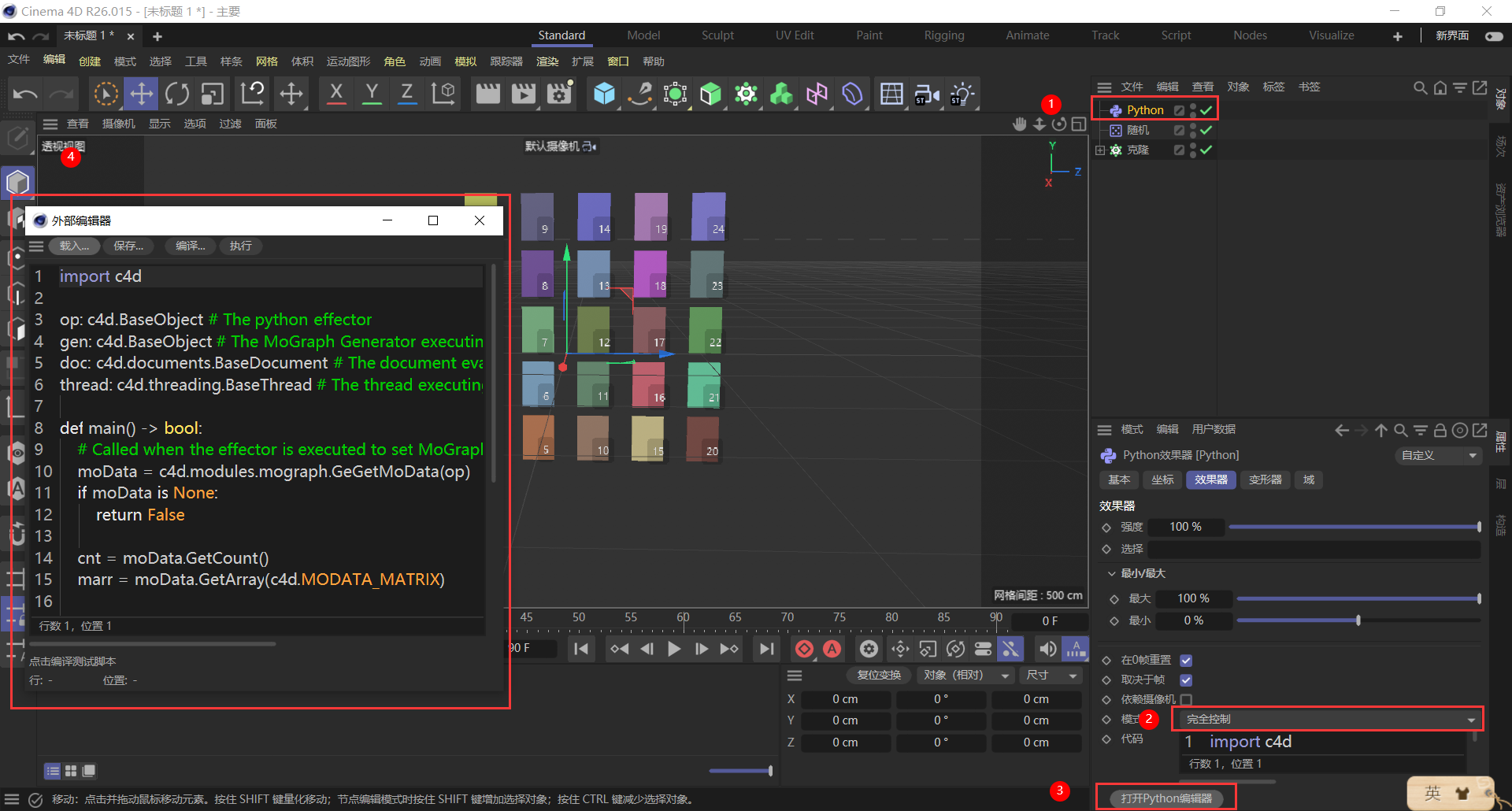
Task: Toggle X axis lock
Action: point(336,94)
